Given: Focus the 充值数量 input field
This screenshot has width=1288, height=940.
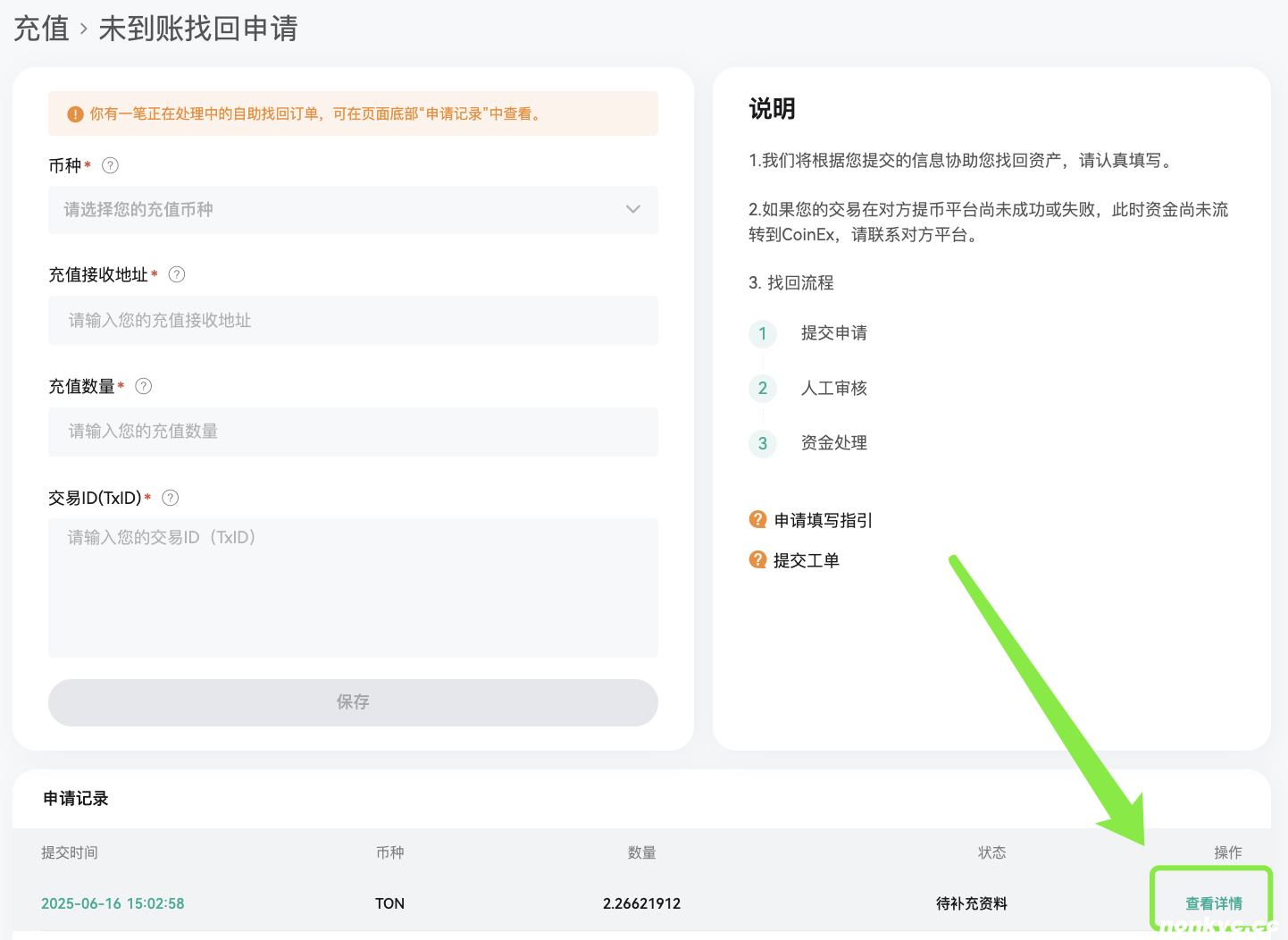Looking at the screenshot, I should [353, 432].
